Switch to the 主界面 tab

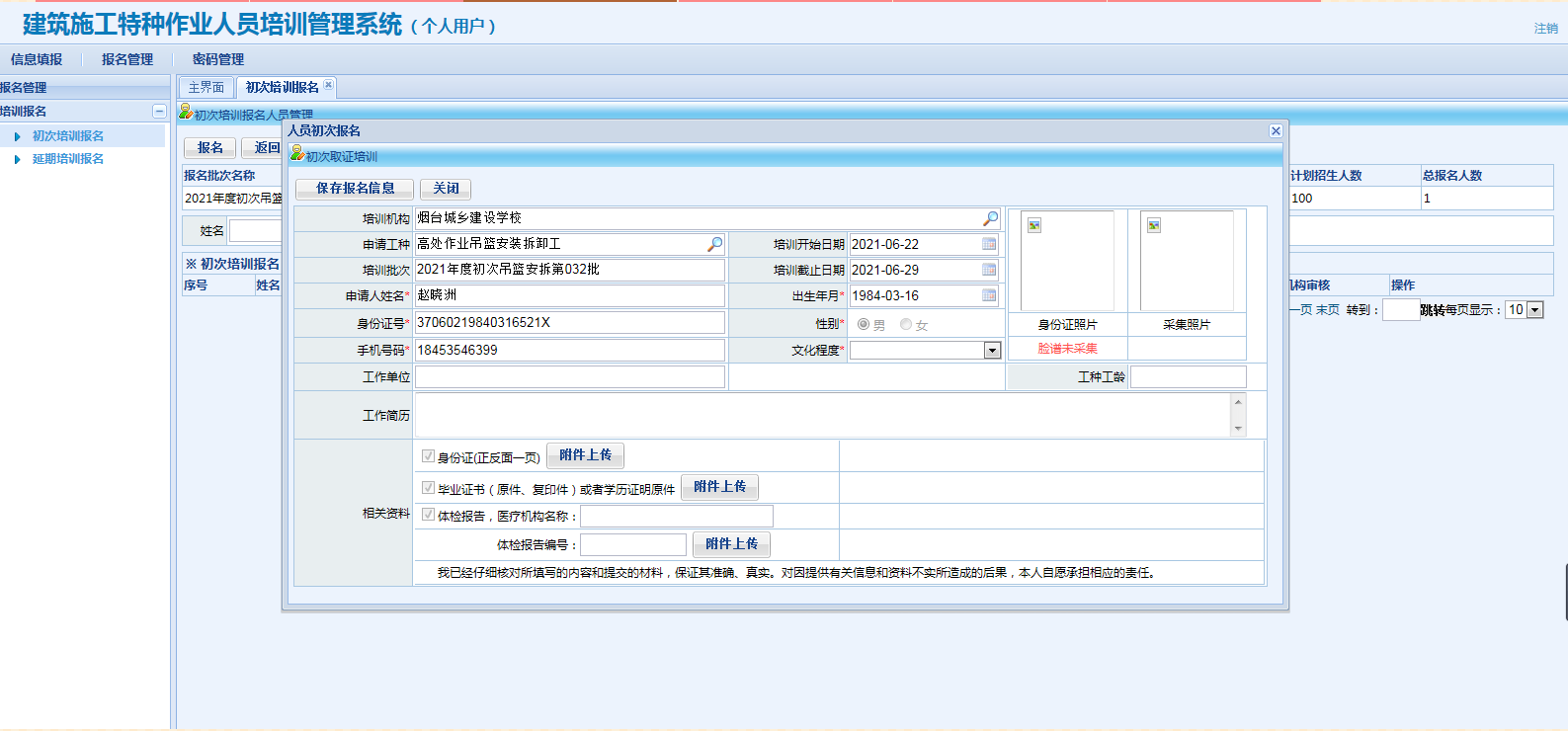206,88
